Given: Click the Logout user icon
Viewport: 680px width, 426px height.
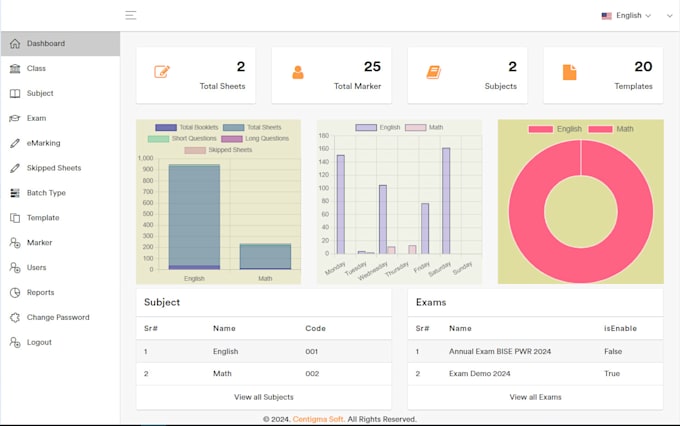Looking at the screenshot, I should click(x=15, y=342).
